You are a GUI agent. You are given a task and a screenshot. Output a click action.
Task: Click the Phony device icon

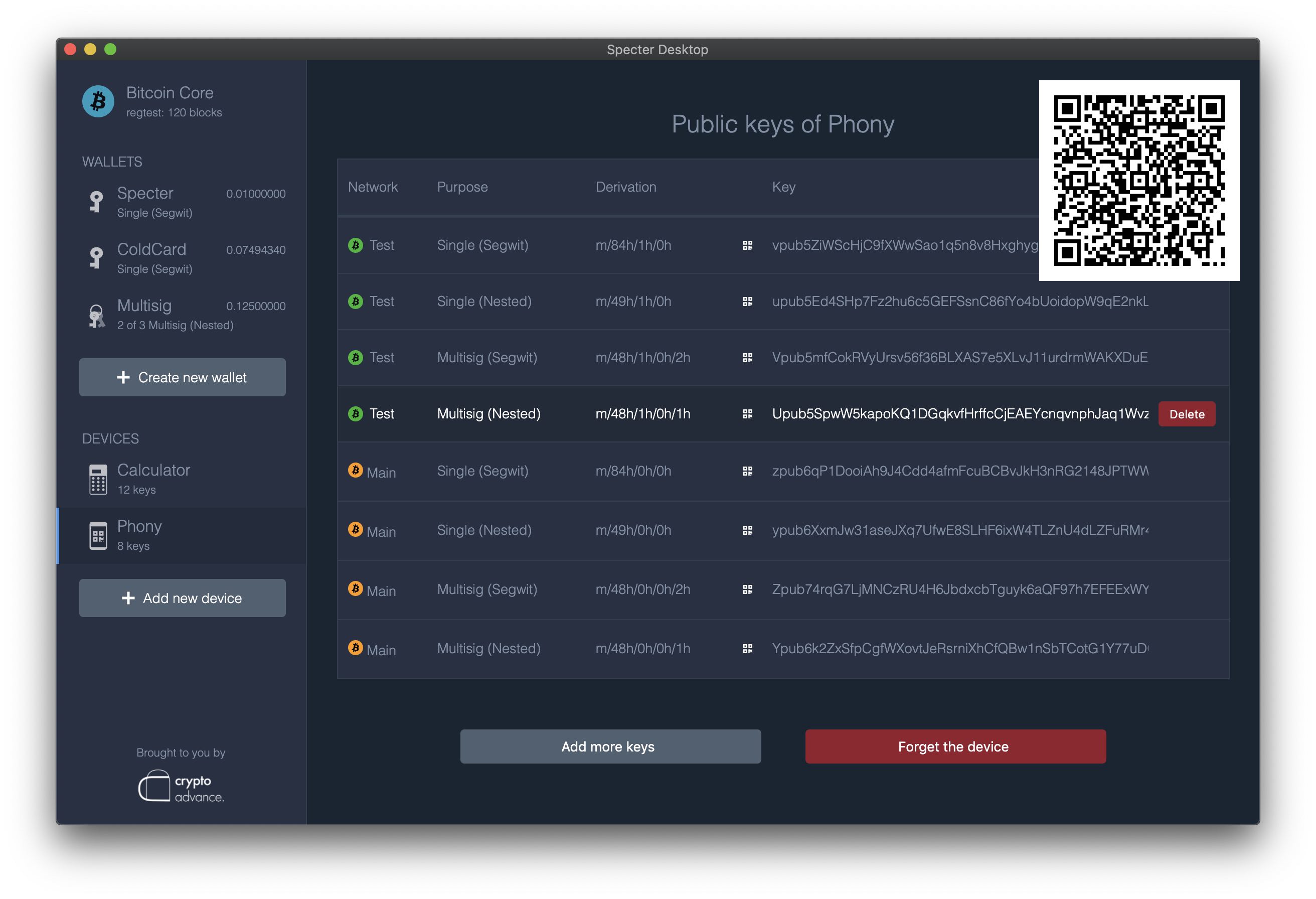point(98,535)
